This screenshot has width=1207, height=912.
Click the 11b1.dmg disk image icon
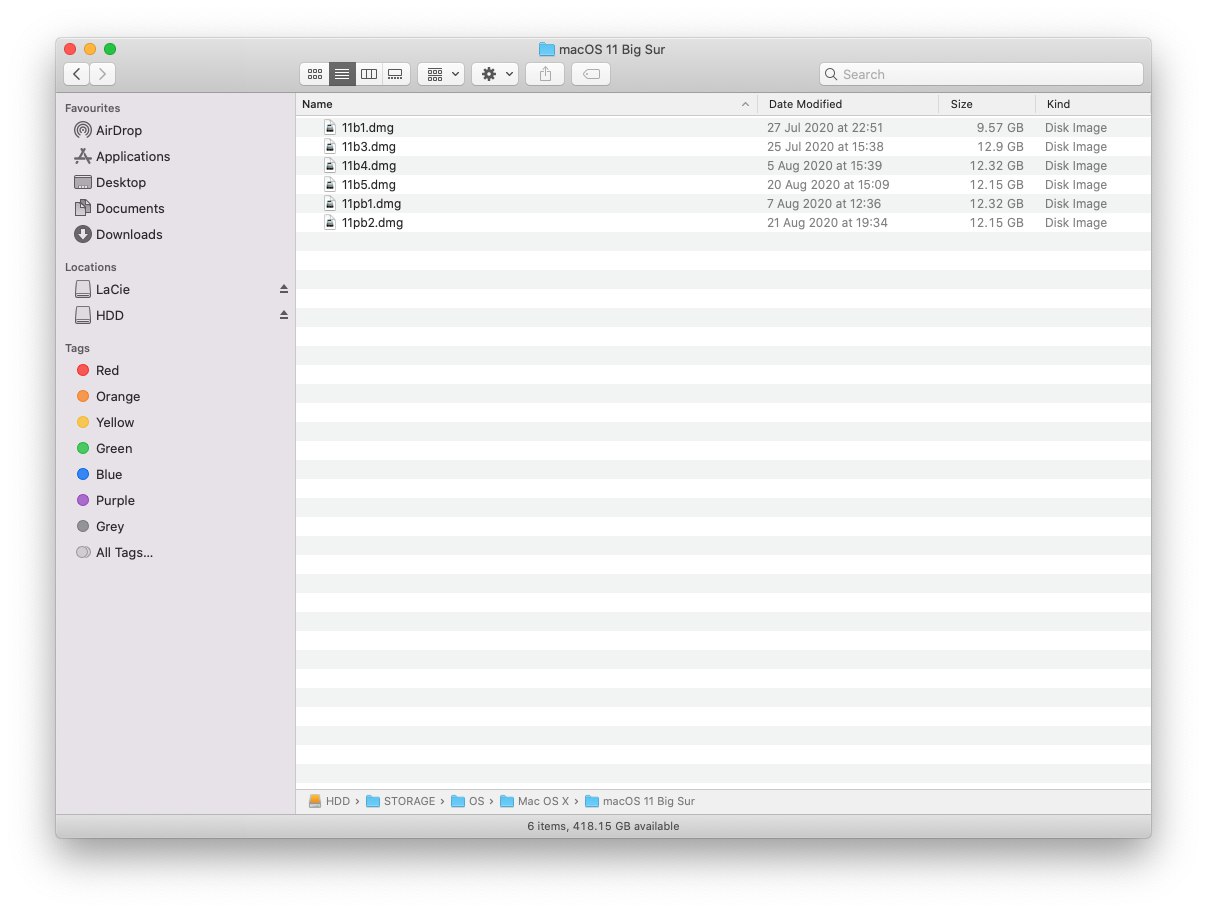[330, 127]
